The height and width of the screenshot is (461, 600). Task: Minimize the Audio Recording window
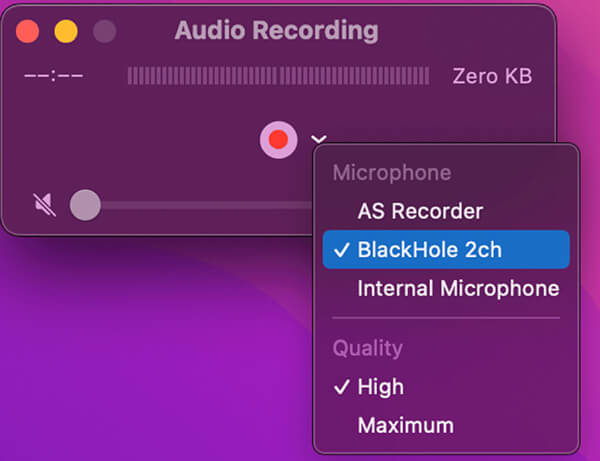(66, 31)
